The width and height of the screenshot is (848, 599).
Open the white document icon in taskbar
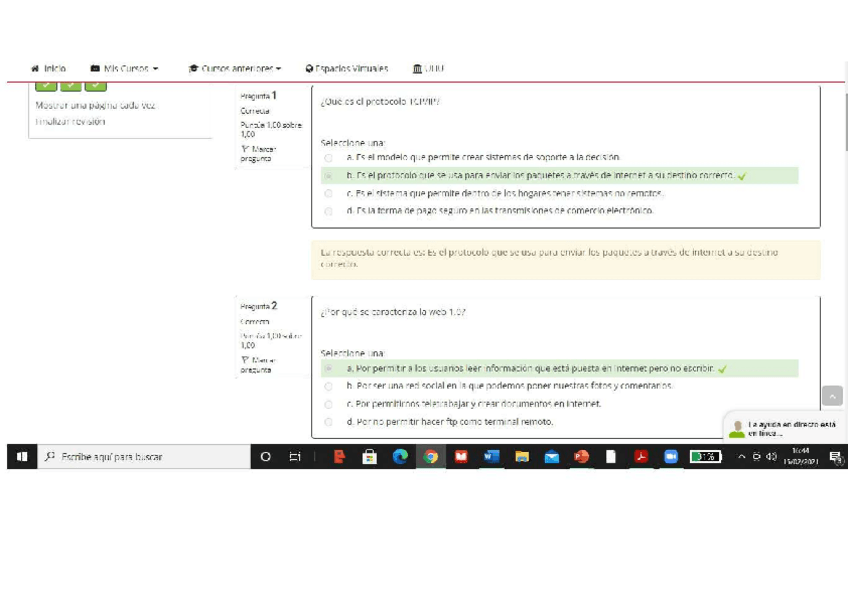pyautogui.click(x=611, y=457)
